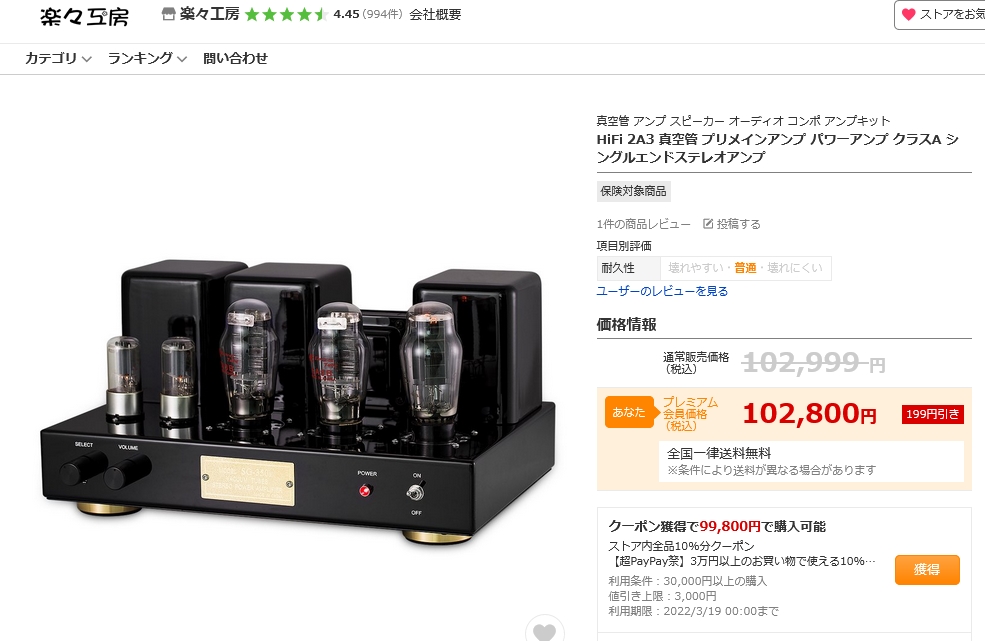This screenshot has height=641, width=985.
Task: Click the 普通 durability rating
Action: [745, 268]
